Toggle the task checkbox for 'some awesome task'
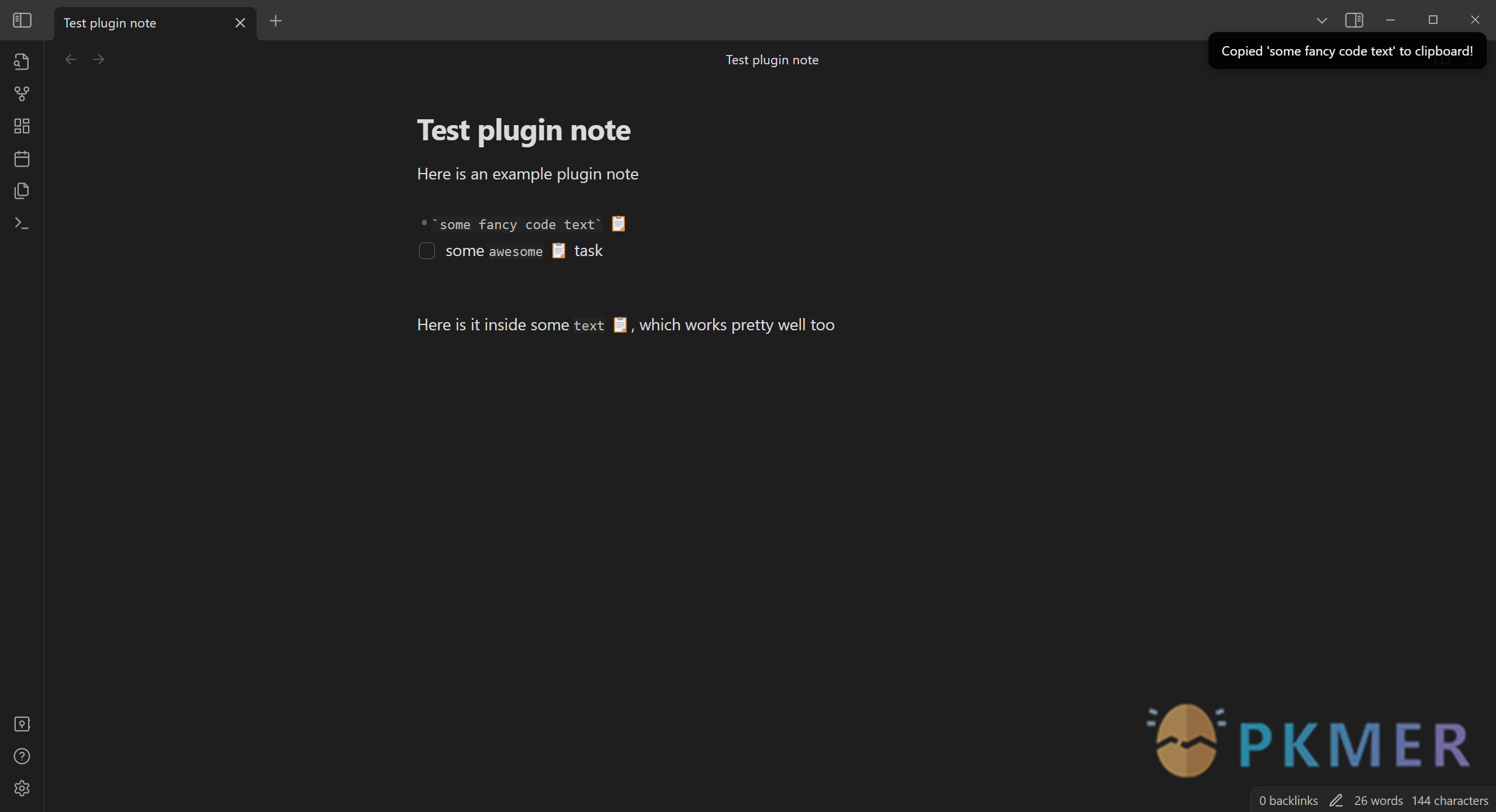 point(427,251)
